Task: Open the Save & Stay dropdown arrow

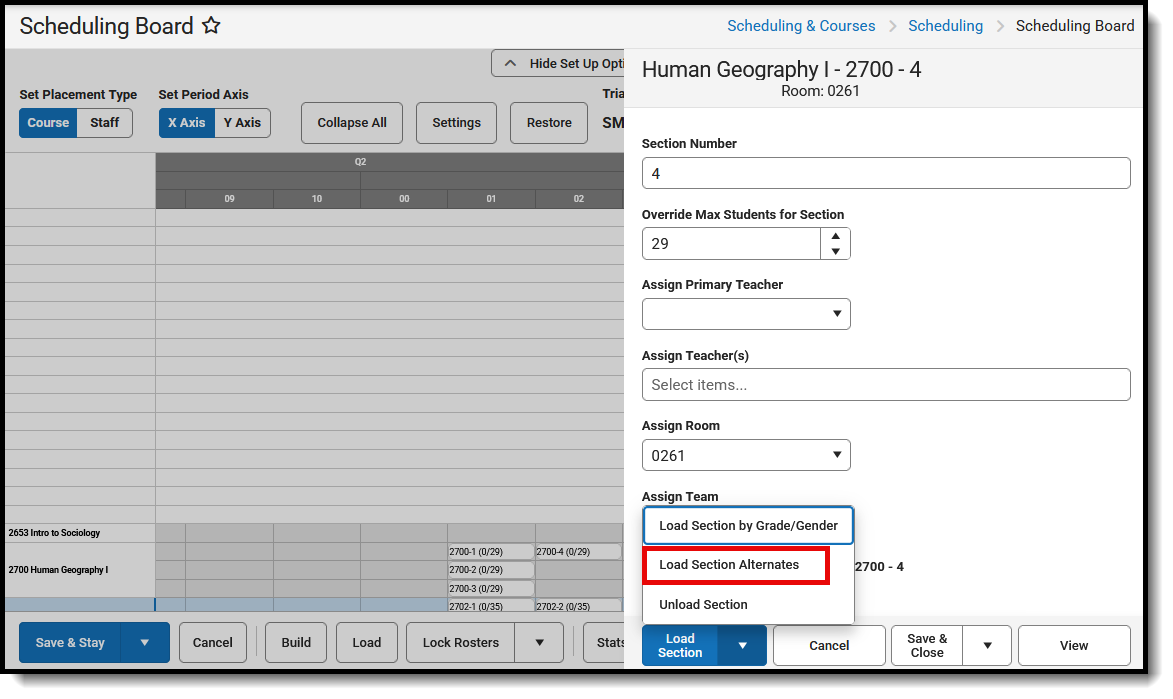Action: click(143, 643)
